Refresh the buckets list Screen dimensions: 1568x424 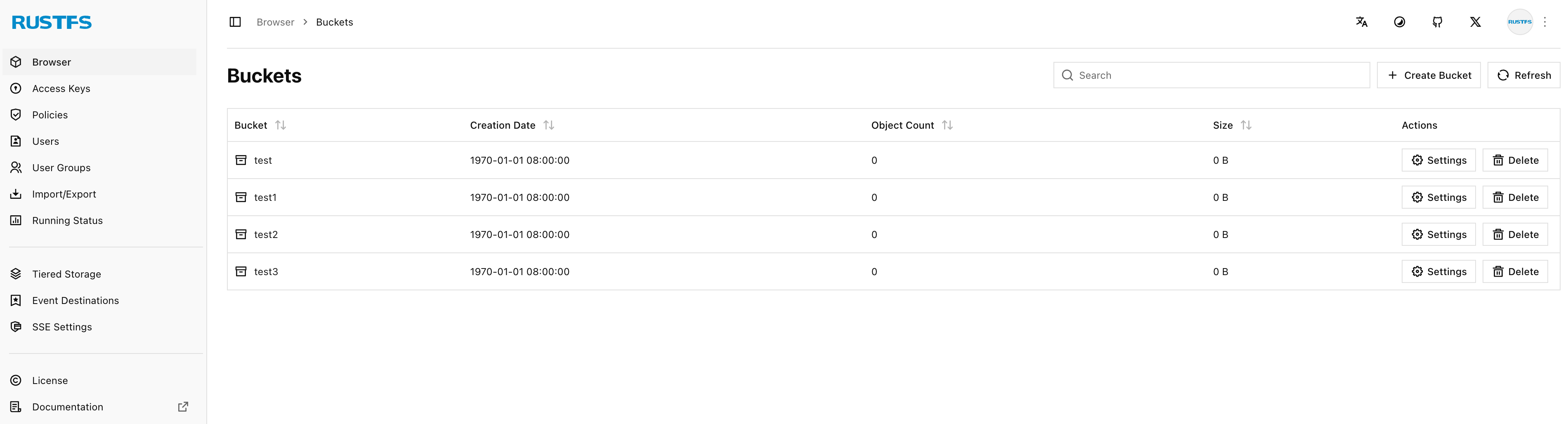point(1523,75)
